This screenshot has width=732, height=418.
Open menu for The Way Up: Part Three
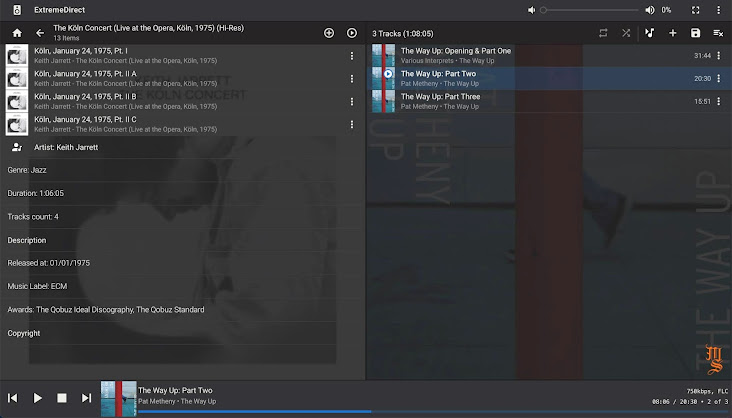tap(718, 101)
